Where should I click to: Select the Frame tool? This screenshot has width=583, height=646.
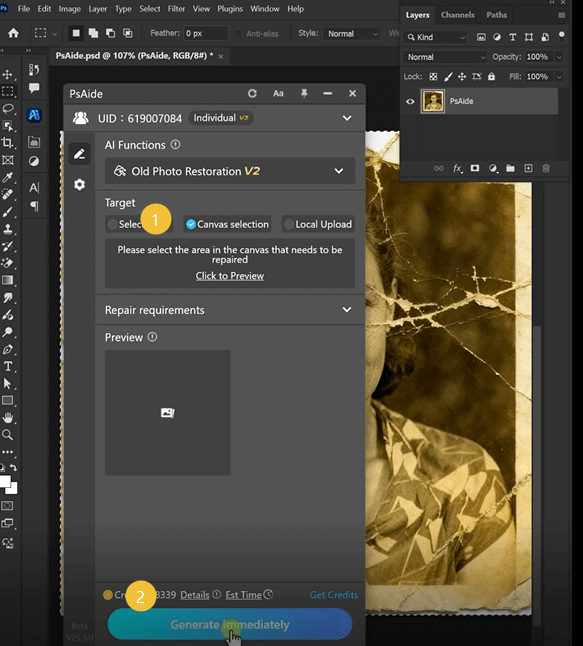click(7, 160)
